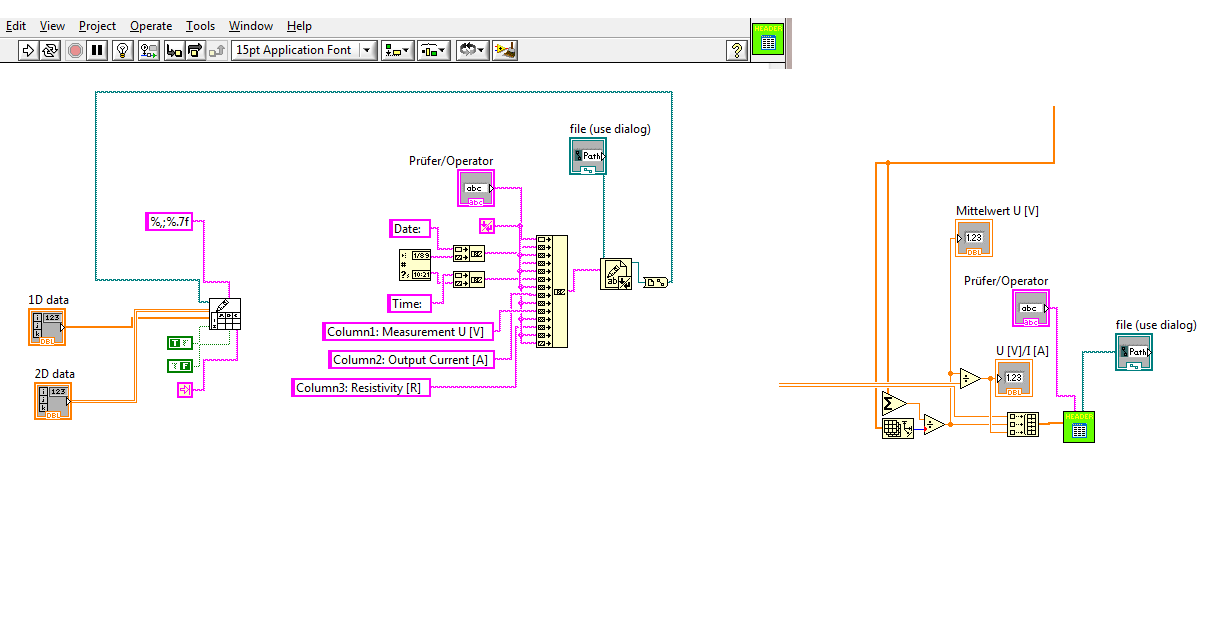Click the Run arrow button
This screenshot has height=630, width=1213.
(28, 50)
